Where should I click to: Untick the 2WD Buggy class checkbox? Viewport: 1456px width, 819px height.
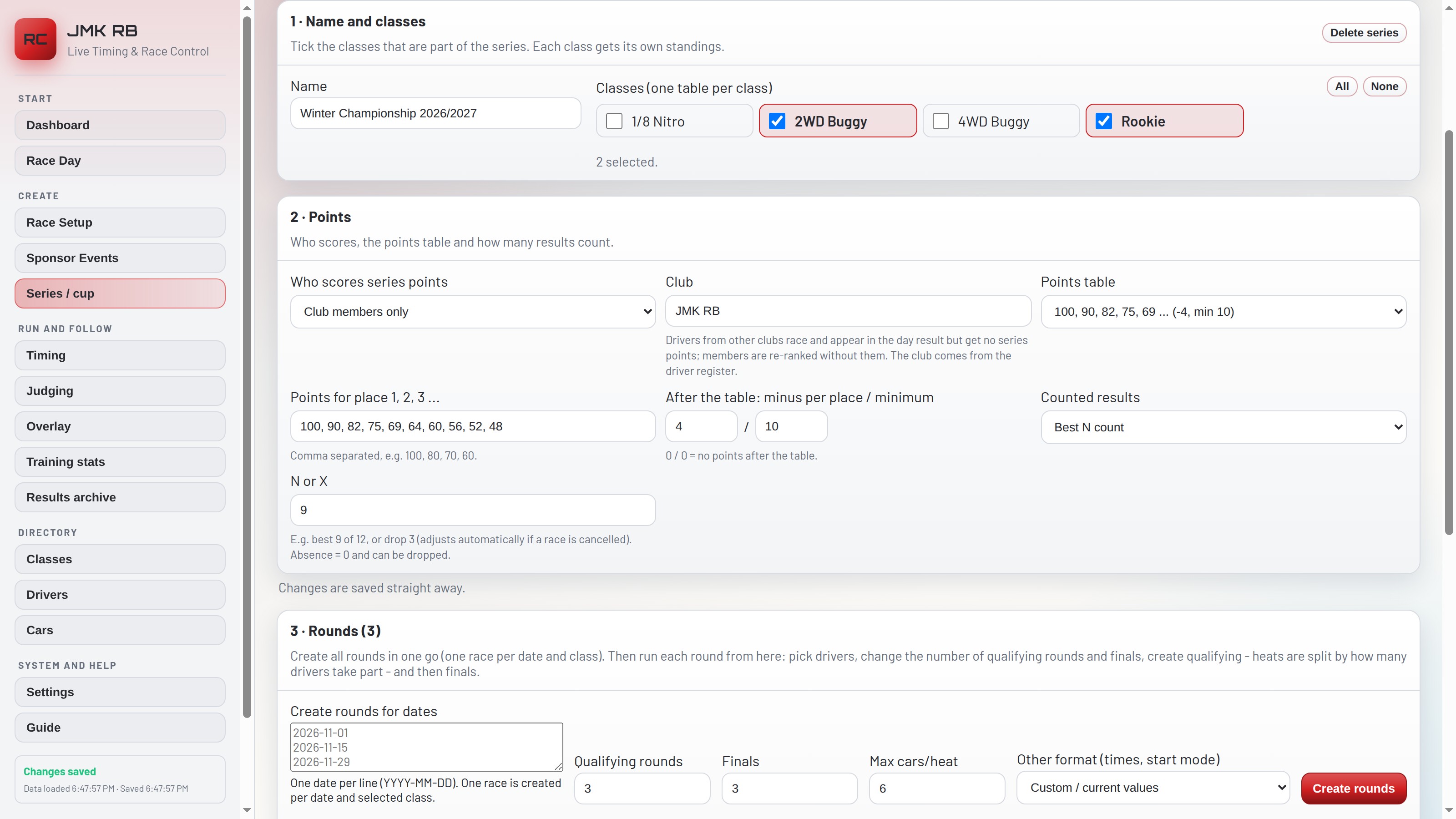point(777,121)
